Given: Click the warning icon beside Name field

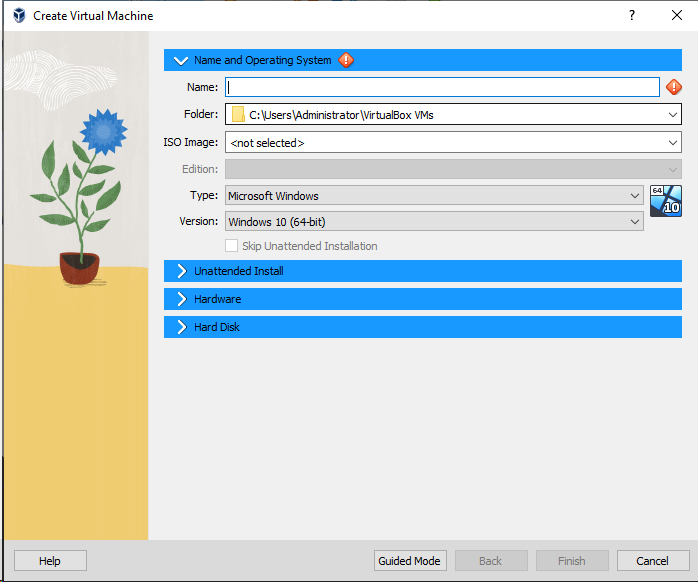Looking at the screenshot, I should (x=674, y=87).
